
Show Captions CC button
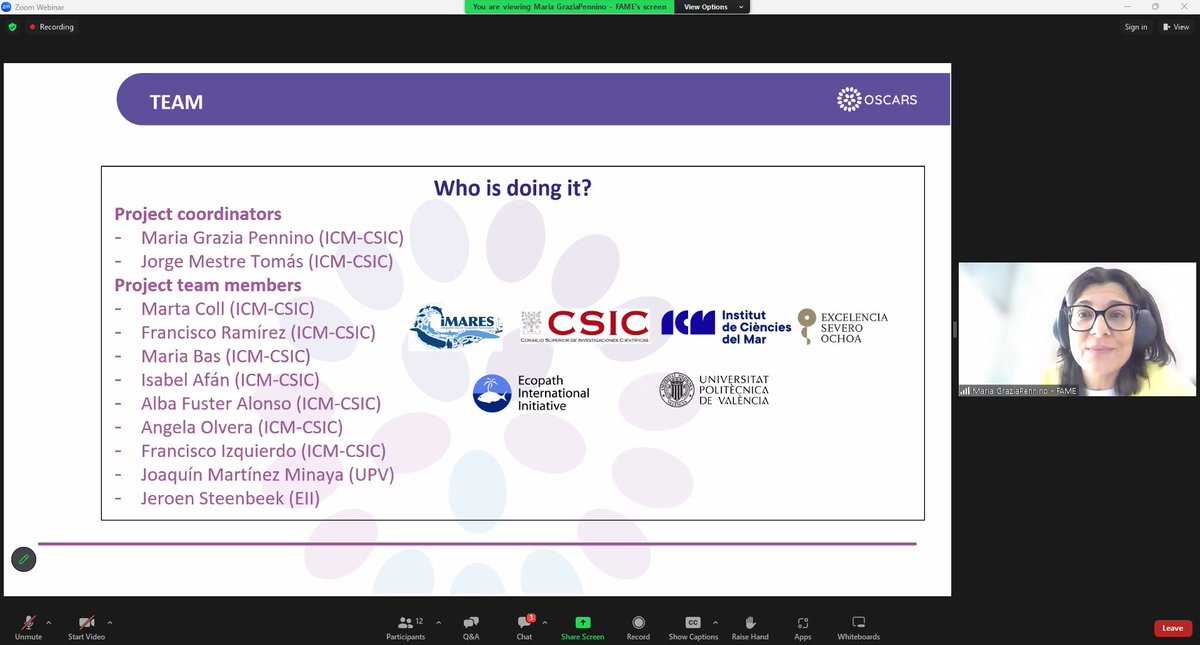point(693,627)
